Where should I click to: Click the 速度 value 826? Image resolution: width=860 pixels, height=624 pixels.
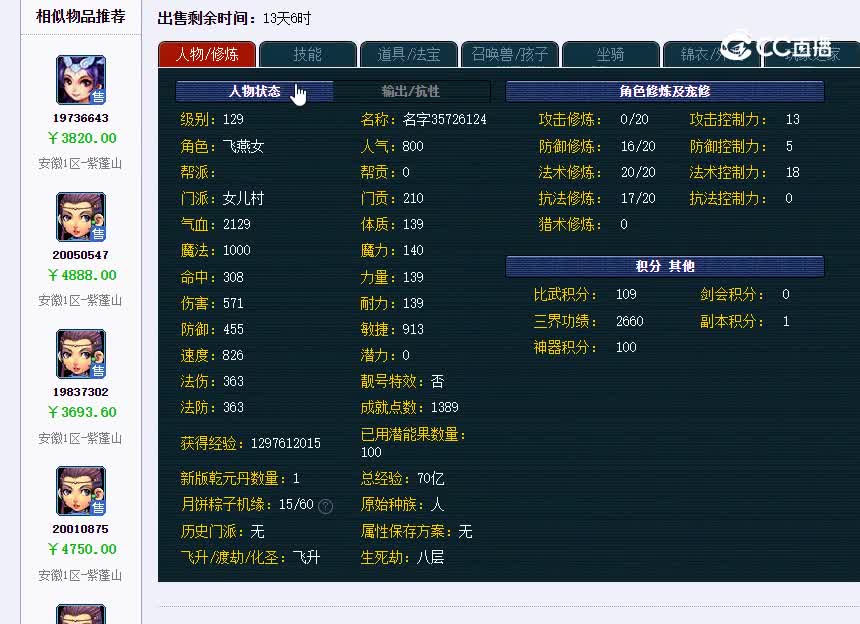click(233, 355)
